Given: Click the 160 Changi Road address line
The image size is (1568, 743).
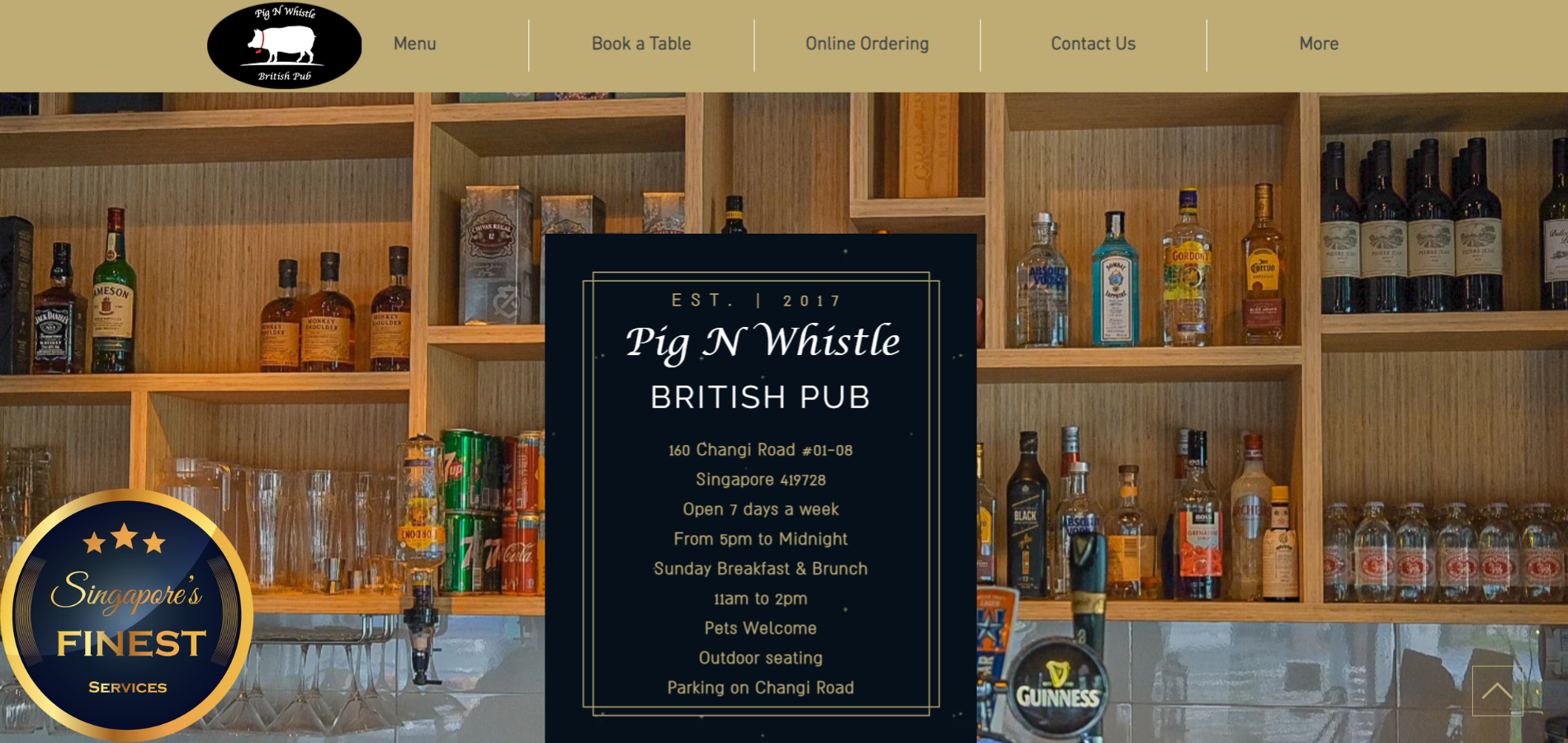Looking at the screenshot, I should pyautogui.click(x=760, y=450).
